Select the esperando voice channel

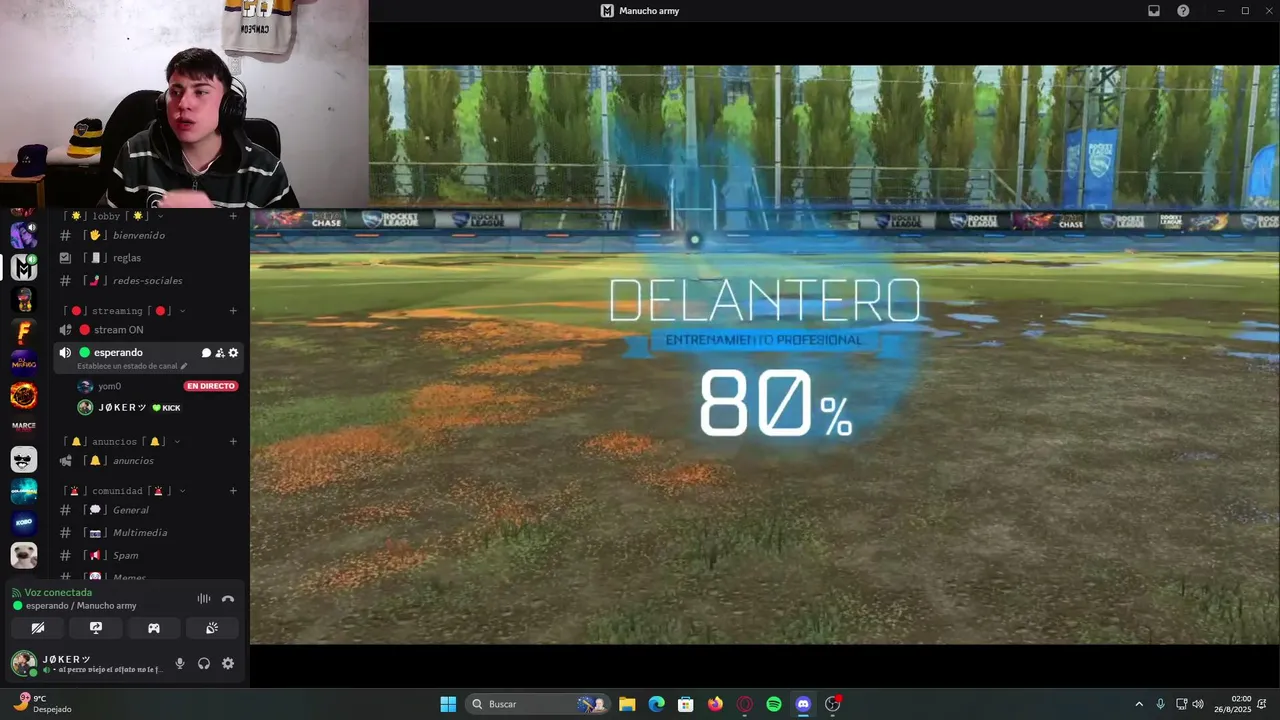[118, 353]
